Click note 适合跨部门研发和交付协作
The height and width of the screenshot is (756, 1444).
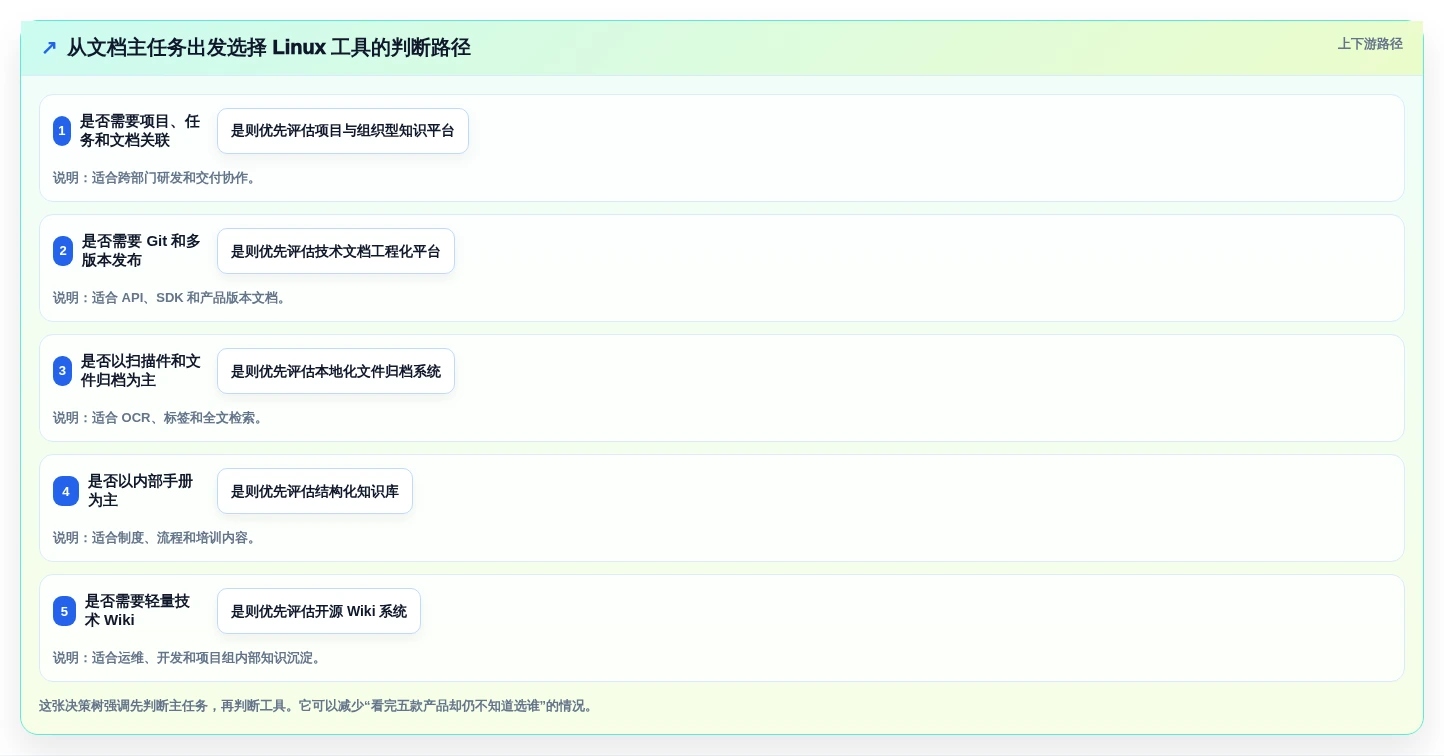pyautogui.click(x=157, y=178)
